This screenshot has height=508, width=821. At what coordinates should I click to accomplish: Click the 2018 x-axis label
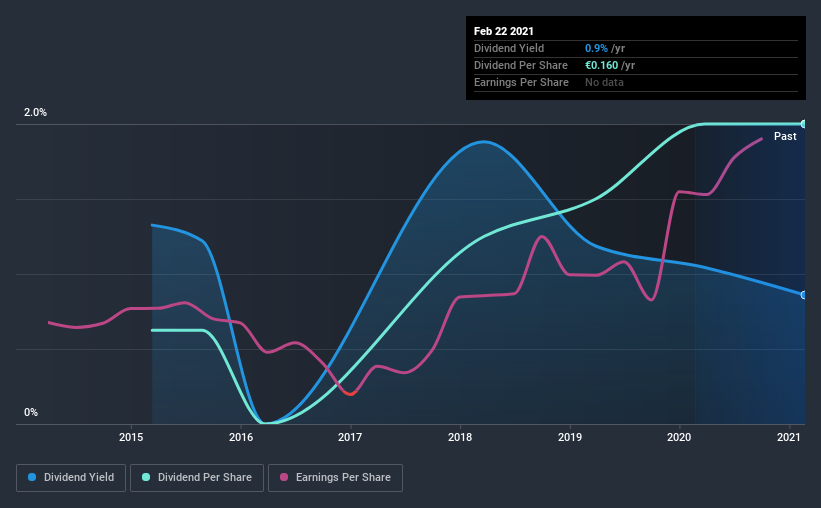pyautogui.click(x=460, y=437)
